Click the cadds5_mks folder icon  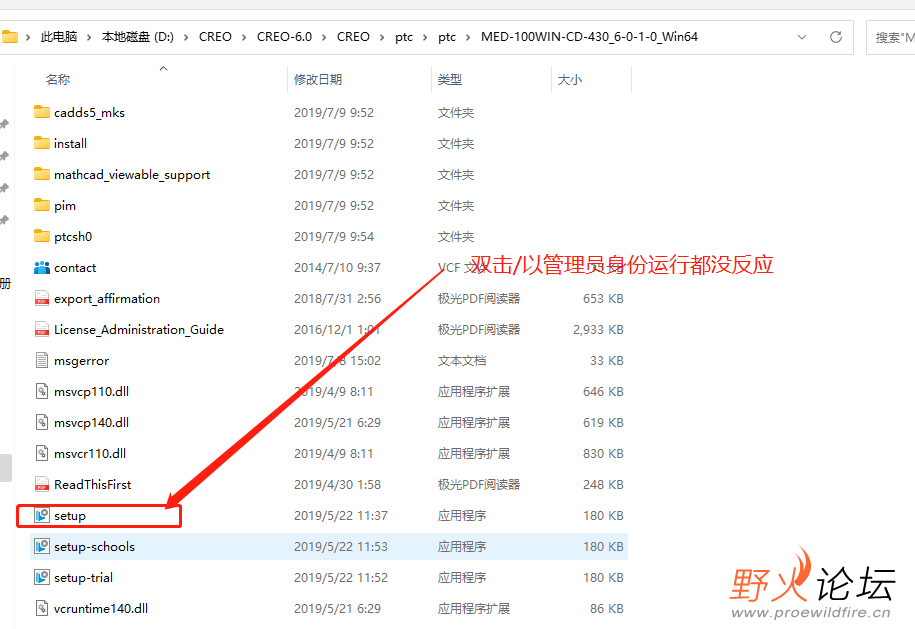(41, 112)
